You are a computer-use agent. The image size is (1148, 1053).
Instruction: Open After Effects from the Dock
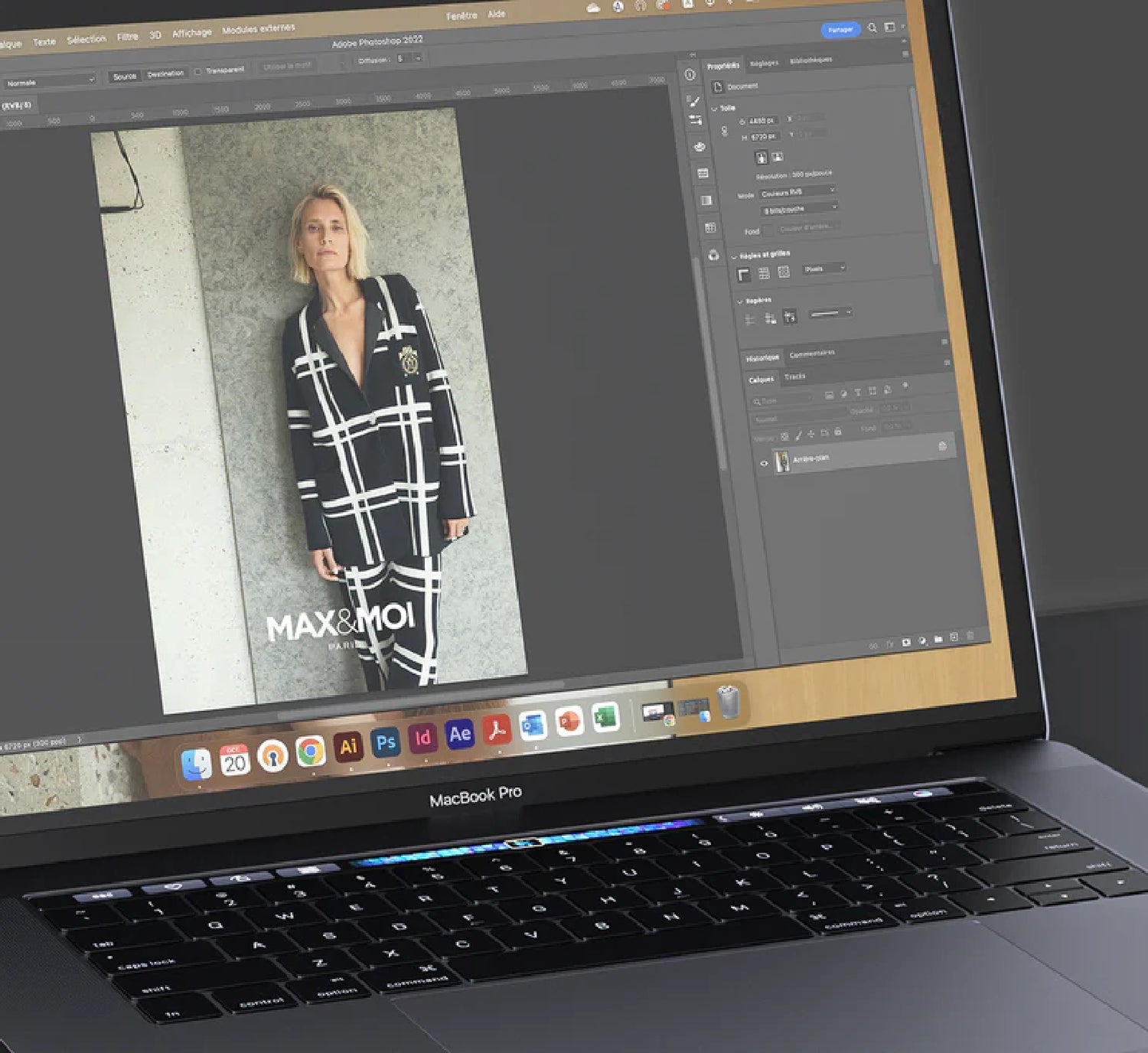point(459,734)
